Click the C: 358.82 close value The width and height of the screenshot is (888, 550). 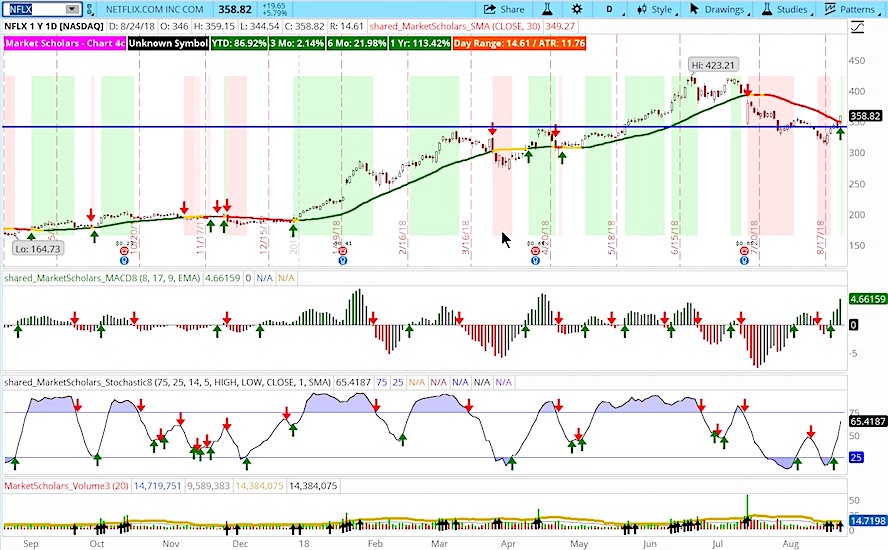tap(304, 27)
